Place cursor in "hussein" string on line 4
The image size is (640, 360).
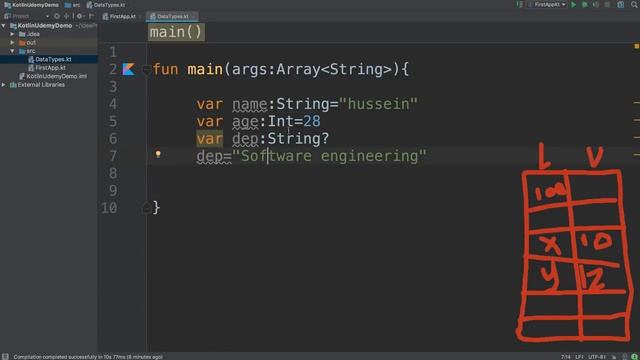tap(378, 104)
